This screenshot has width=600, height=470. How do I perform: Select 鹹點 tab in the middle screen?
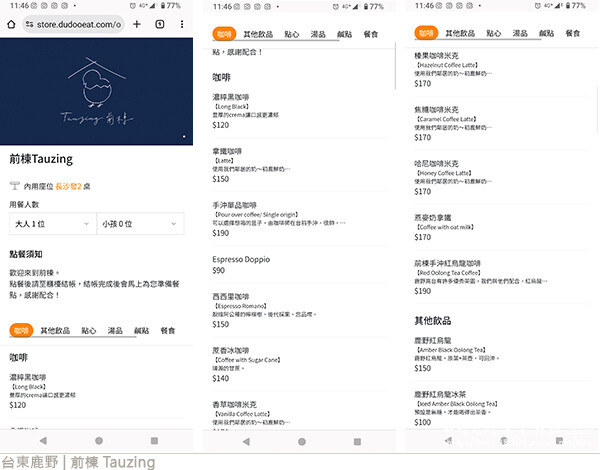pos(344,34)
